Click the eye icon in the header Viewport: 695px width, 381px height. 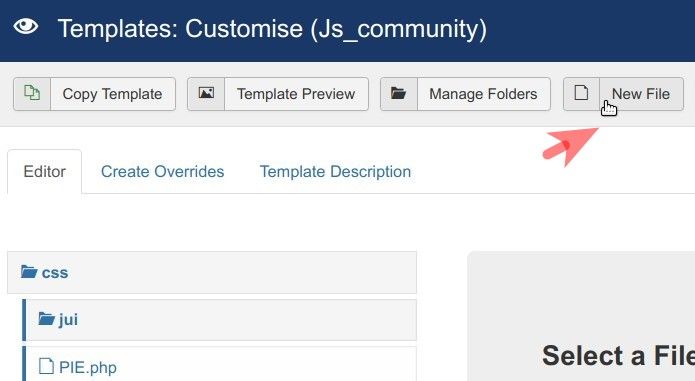[26, 27]
